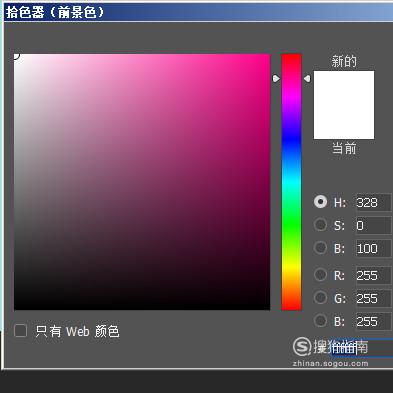This screenshot has width=393, height=393.
Task: Enable the 只有 Web 颜色 checkbox
Action: (x=21, y=331)
